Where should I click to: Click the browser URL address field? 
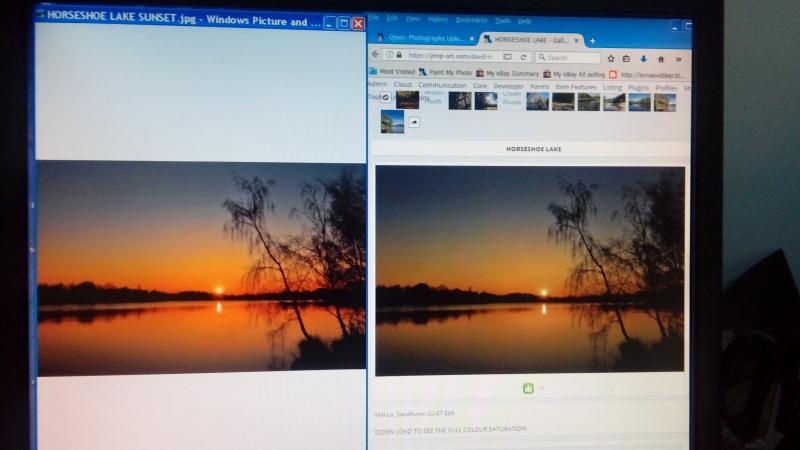(x=452, y=56)
